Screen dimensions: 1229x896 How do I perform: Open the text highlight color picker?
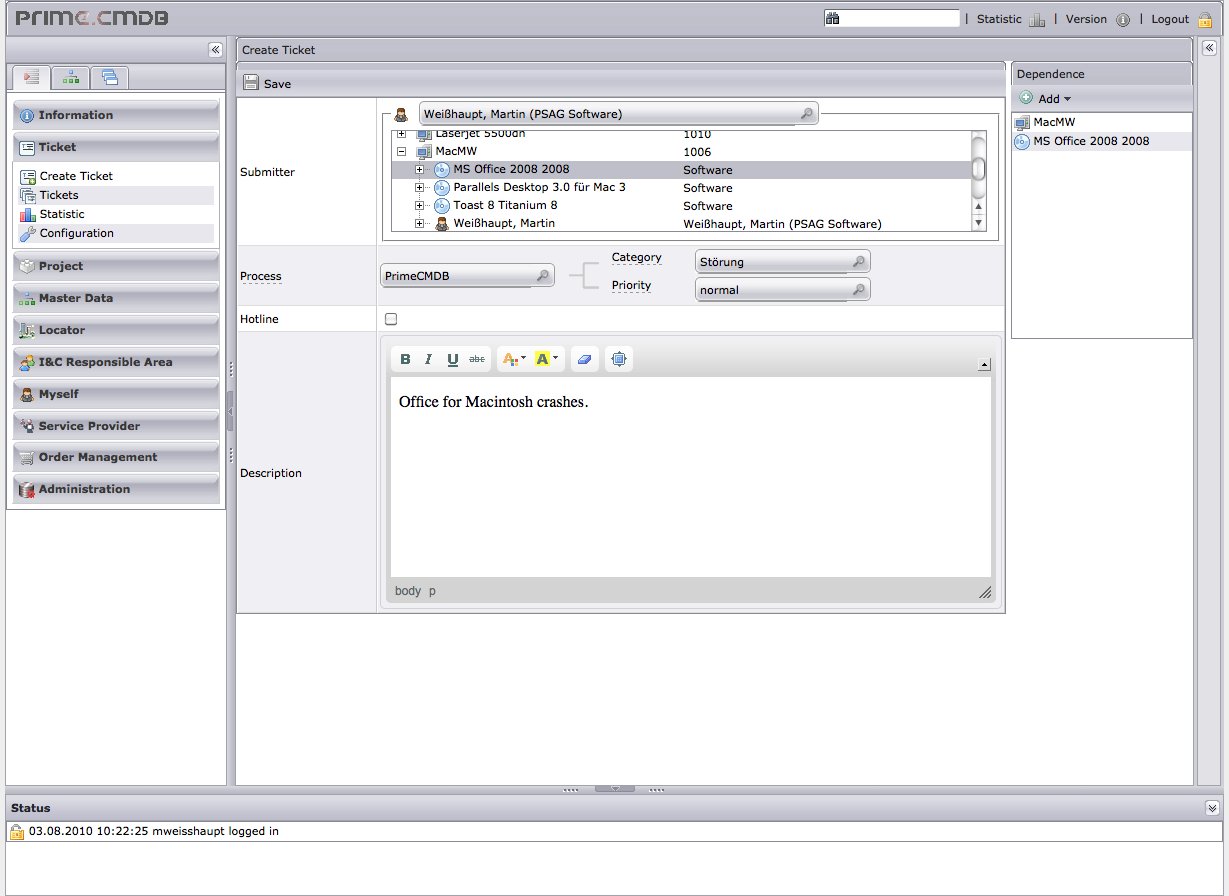(546, 360)
